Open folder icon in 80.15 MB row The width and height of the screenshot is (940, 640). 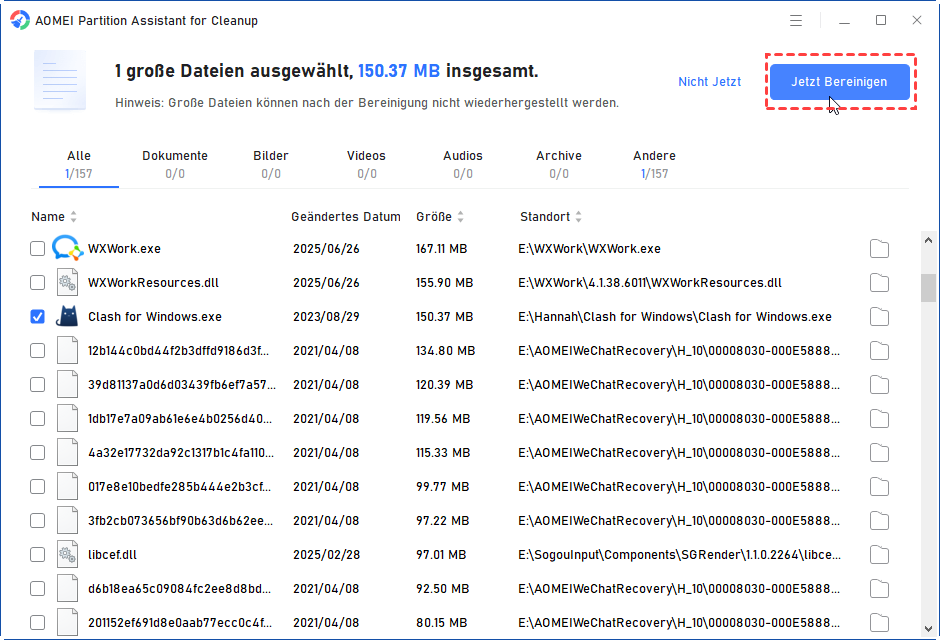point(879,623)
